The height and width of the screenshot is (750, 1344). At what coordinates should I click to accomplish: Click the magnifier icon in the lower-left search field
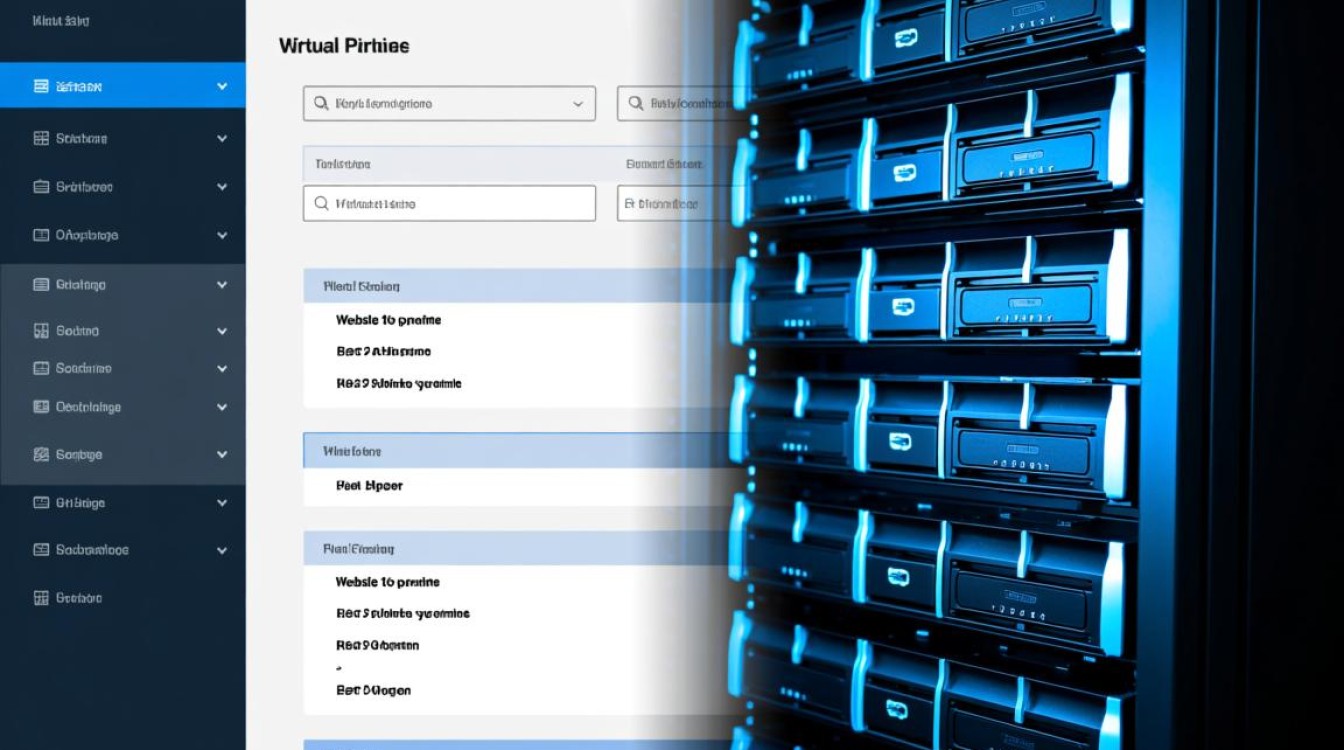pyautogui.click(x=321, y=203)
